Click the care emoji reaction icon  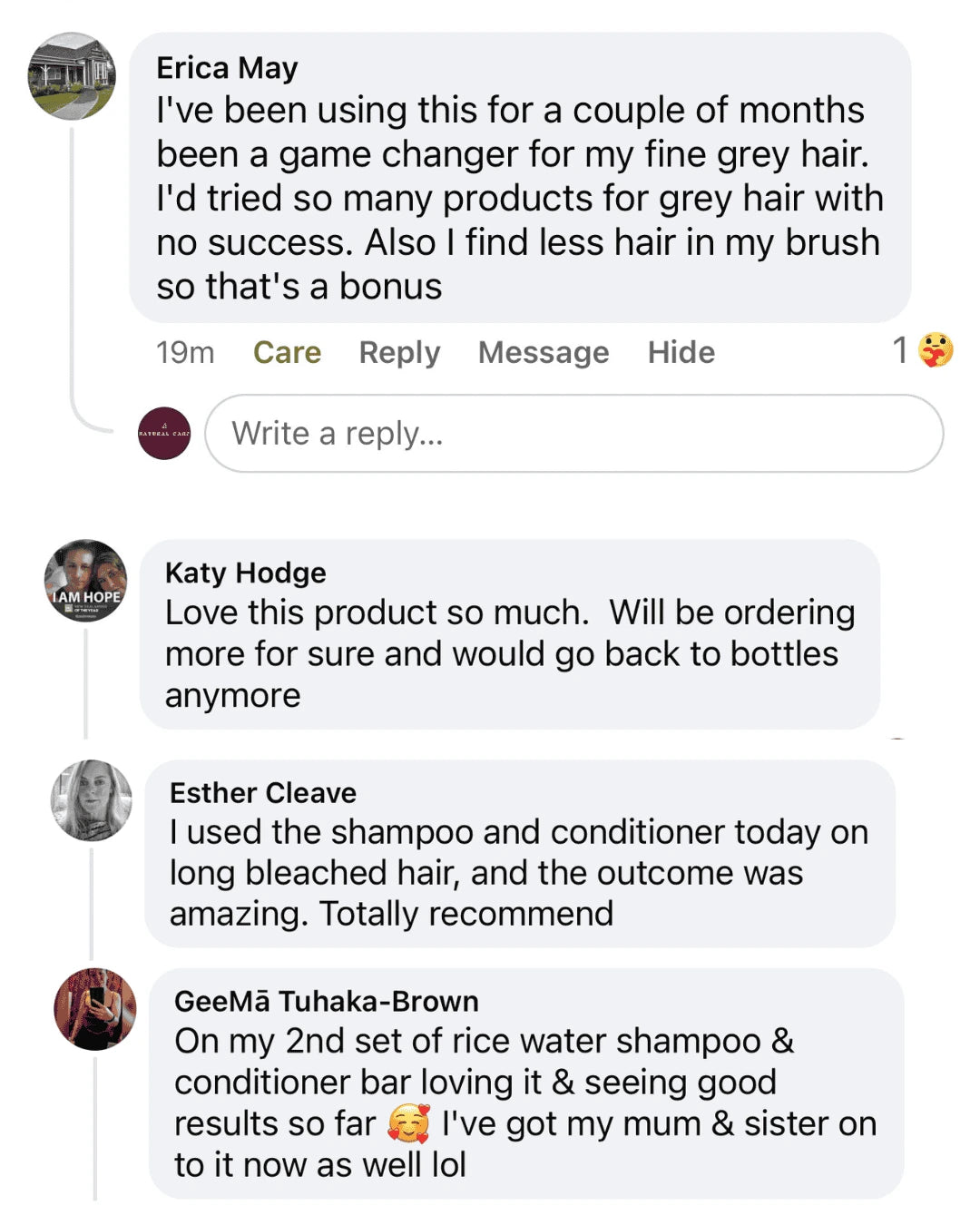click(936, 350)
